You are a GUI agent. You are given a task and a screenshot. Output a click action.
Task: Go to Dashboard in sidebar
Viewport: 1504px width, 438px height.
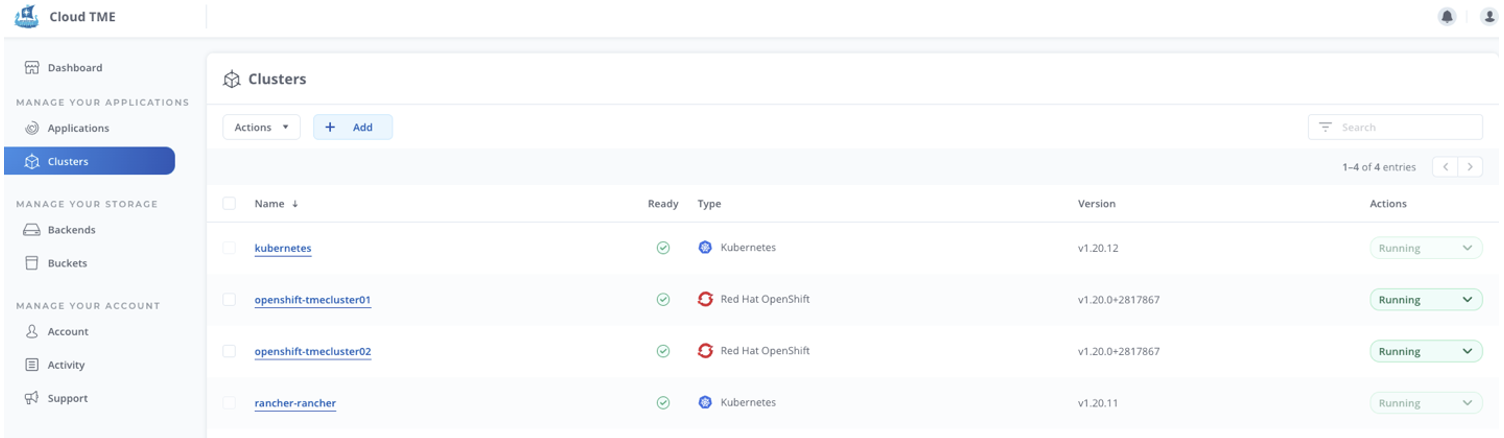75,68
